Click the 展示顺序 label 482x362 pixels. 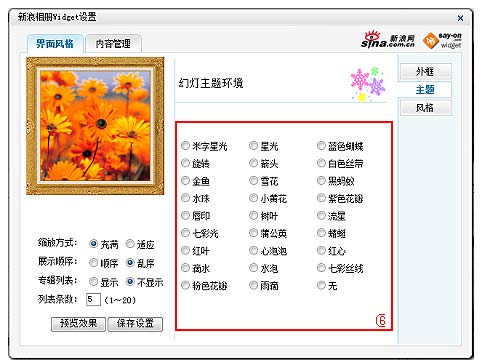(x=57, y=262)
